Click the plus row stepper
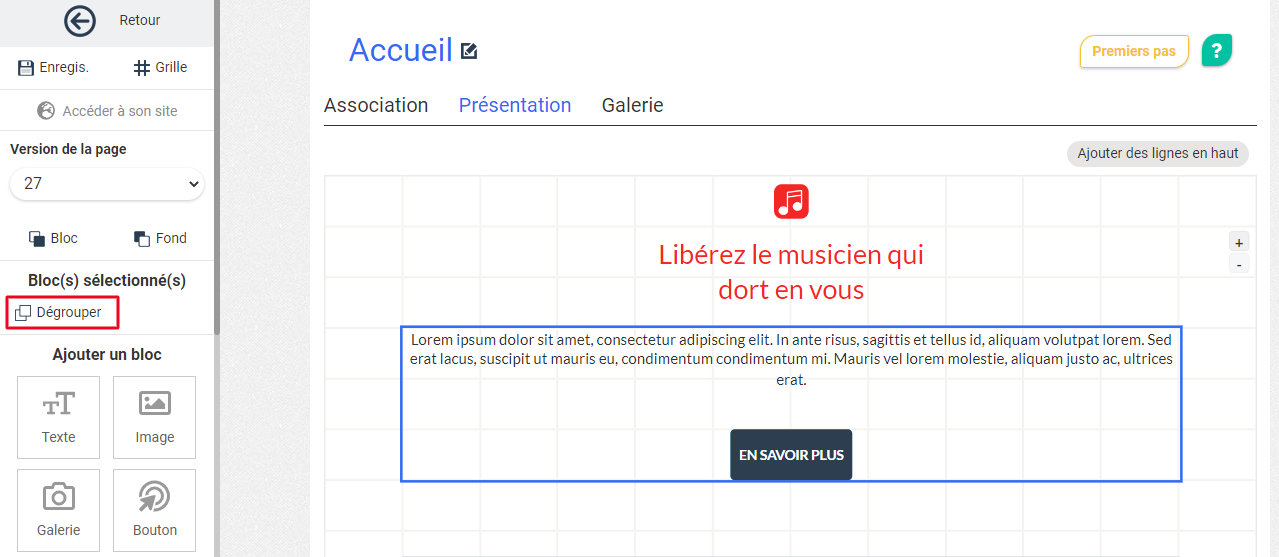The image size is (1279, 557). [x=1239, y=242]
